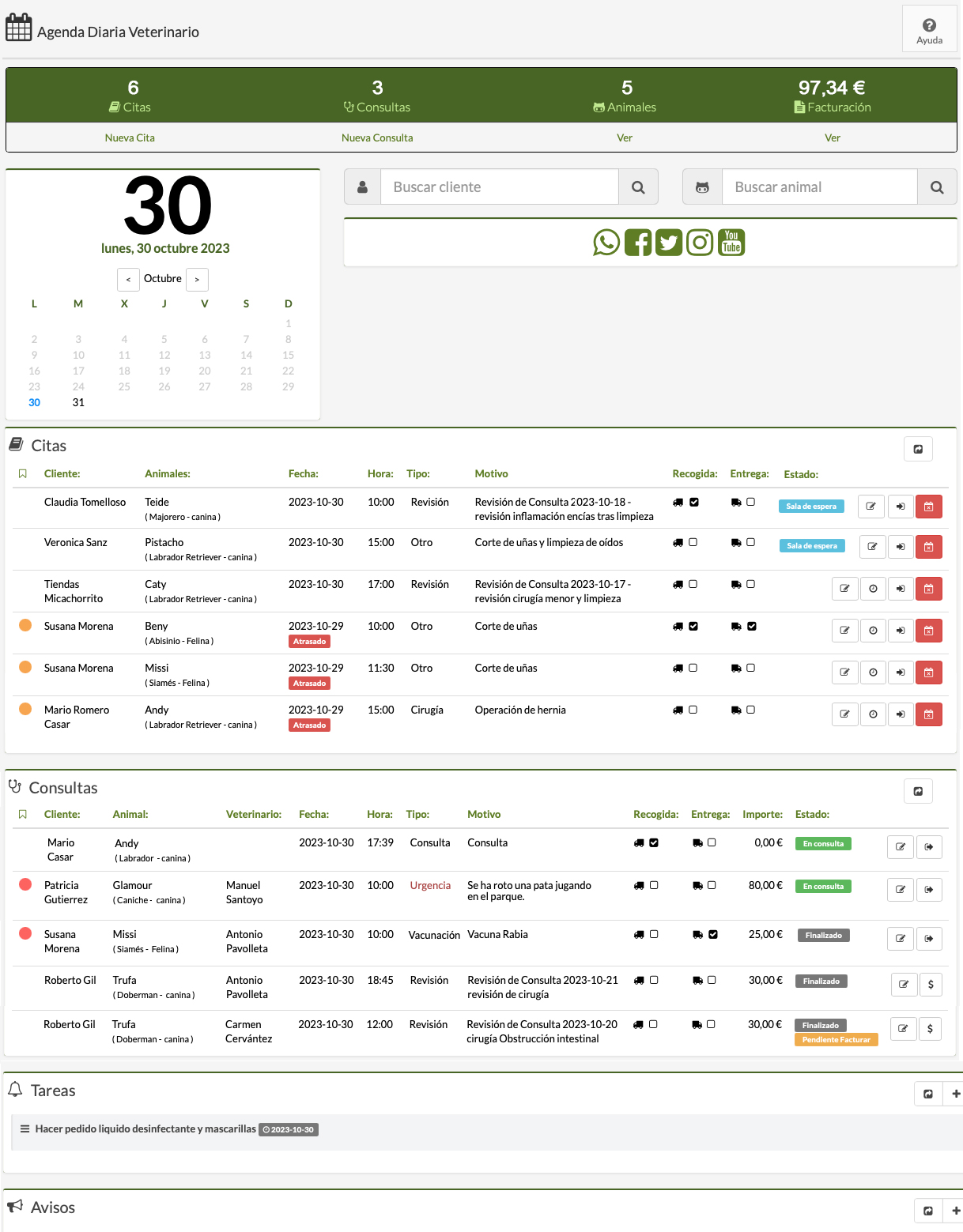Click the clock icon for Caty appointment
The height and width of the screenshot is (1232, 963).
(873, 589)
